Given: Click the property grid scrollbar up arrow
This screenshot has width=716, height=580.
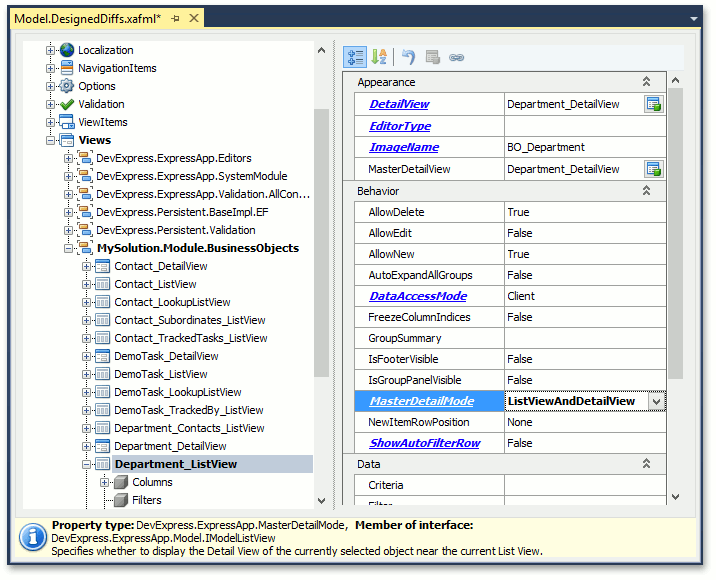Looking at the screenshot, I should [x=675, y=80].
